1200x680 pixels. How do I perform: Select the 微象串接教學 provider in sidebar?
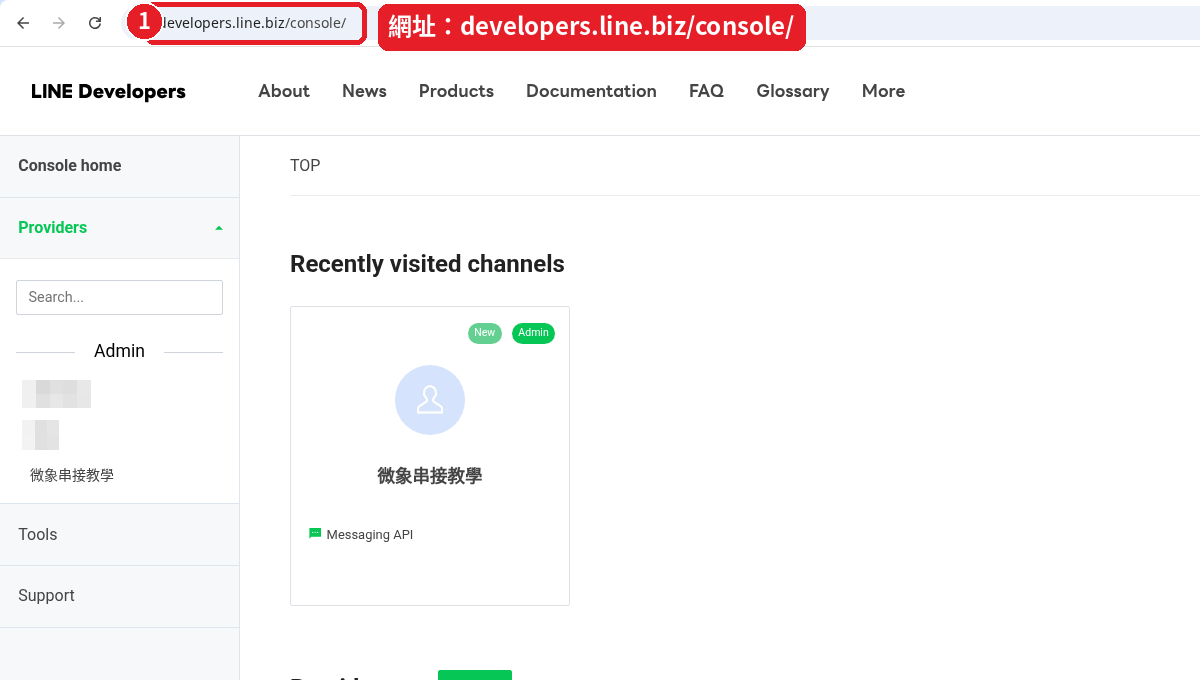click(x=72, y=475)
